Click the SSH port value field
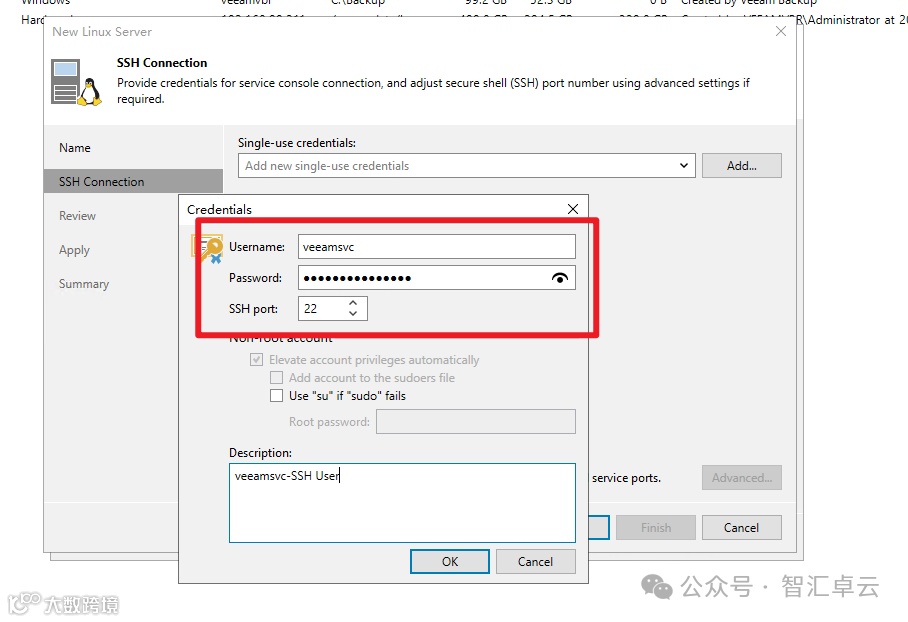 click(x=323, y=309)
